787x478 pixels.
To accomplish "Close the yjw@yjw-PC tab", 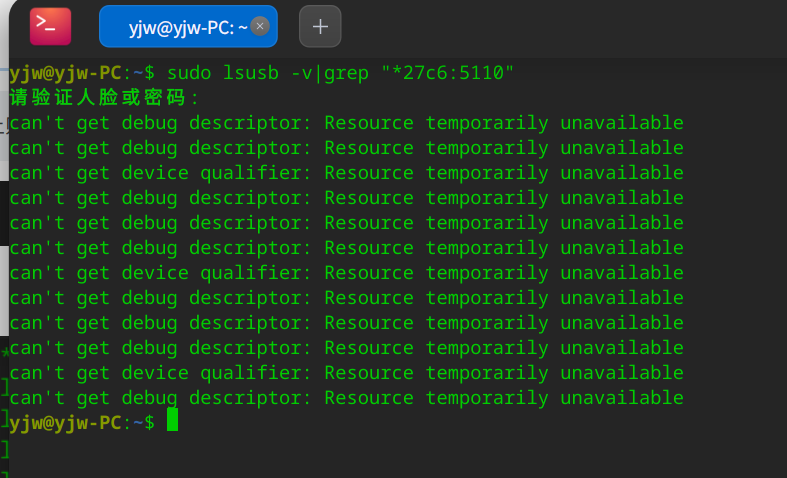I will point(260,27).
